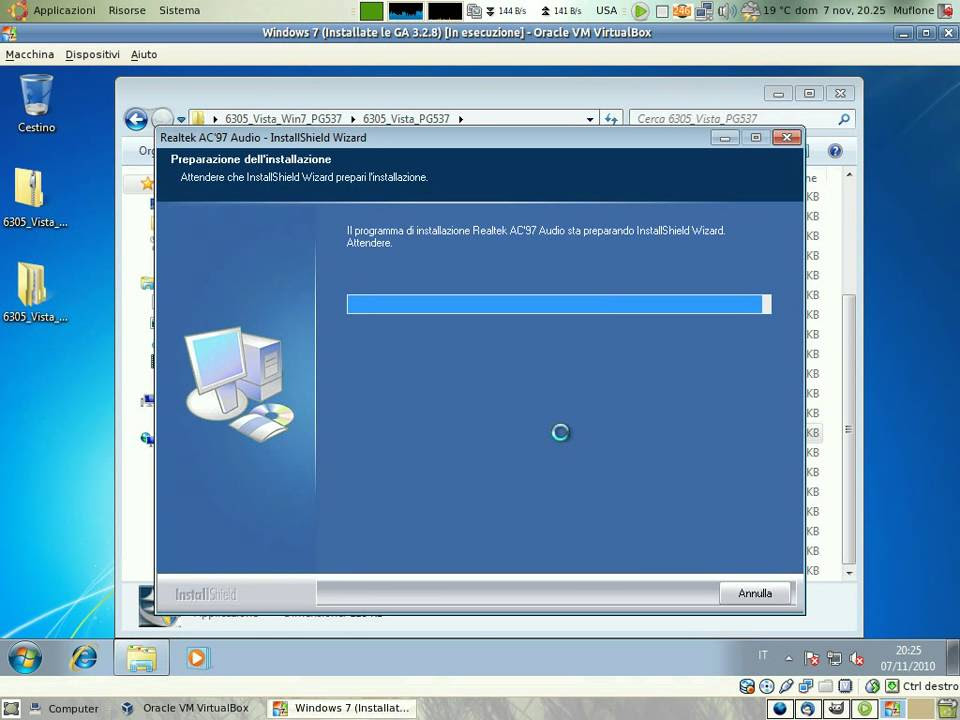
Task: Click VirtualBox hard disk activity icon
Action: point(747,686)
